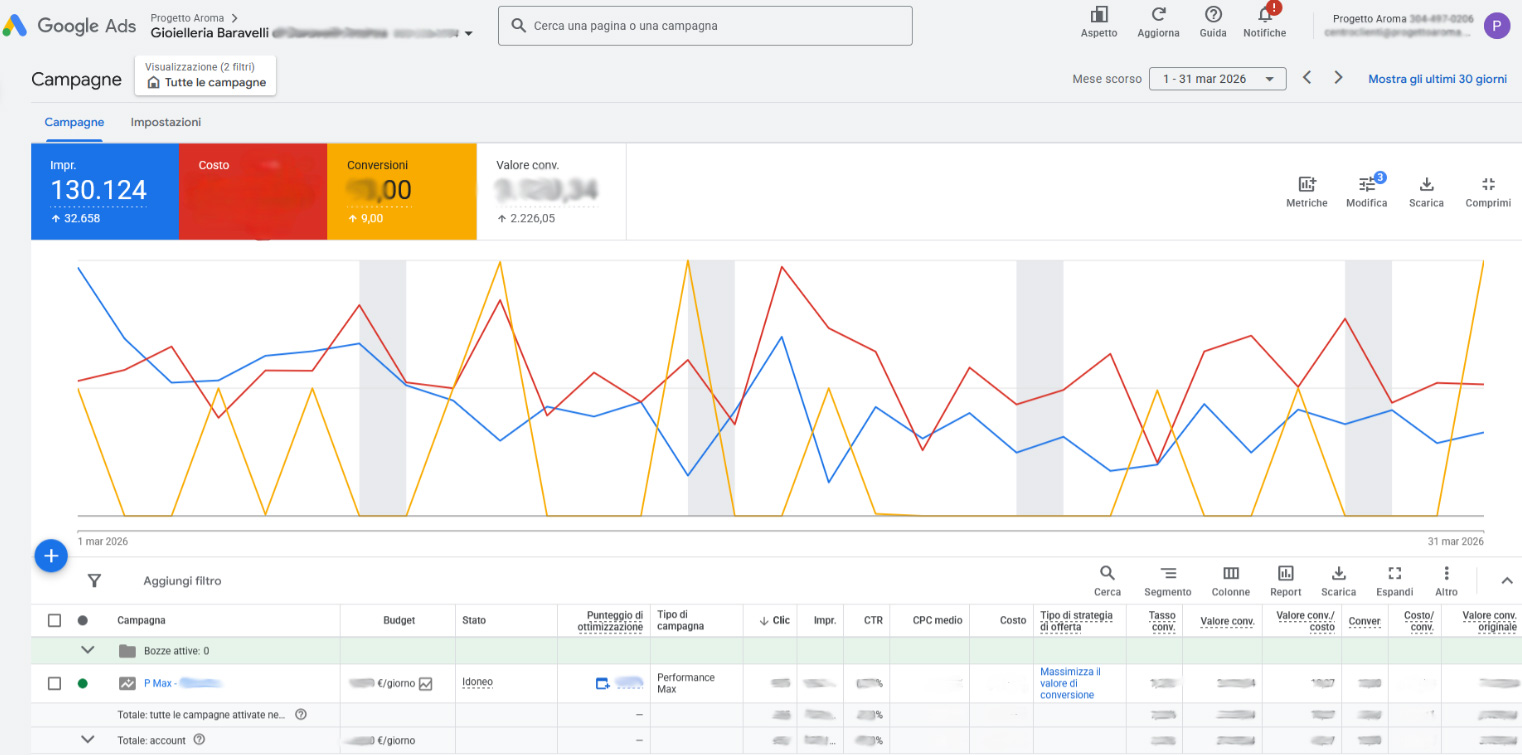
Task: Select the orange Conversioni metric tile
Action: click(x=402, y=192)
